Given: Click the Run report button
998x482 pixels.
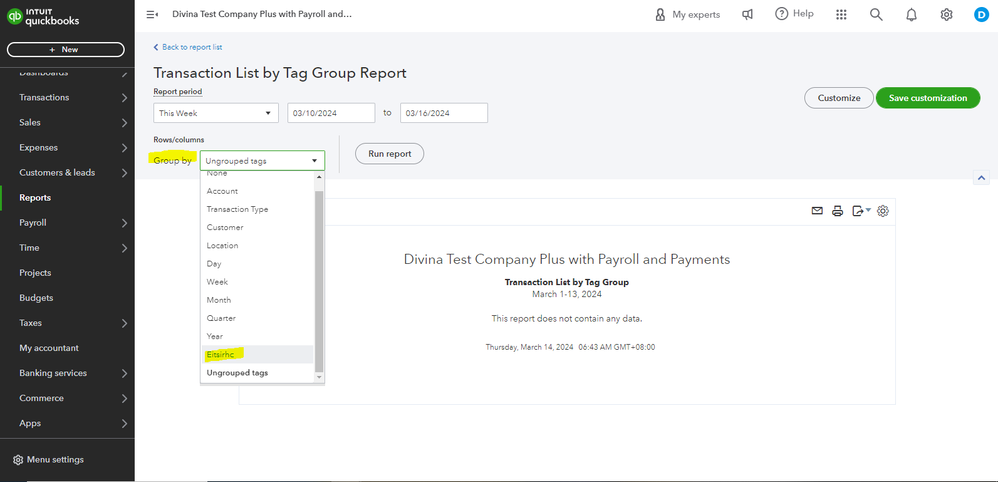Looking at the screenshot, I should click(x=390, y=153).
